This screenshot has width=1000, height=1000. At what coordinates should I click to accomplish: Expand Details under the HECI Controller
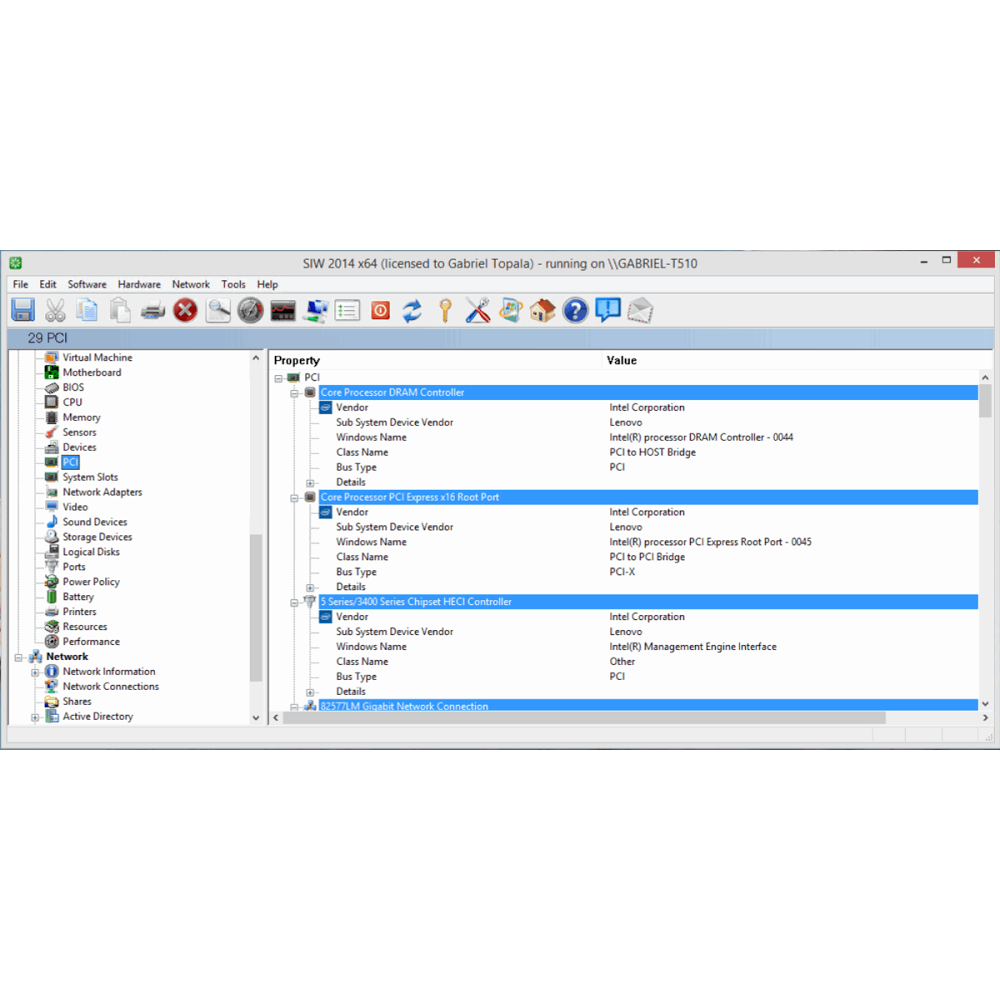[310, 692]
